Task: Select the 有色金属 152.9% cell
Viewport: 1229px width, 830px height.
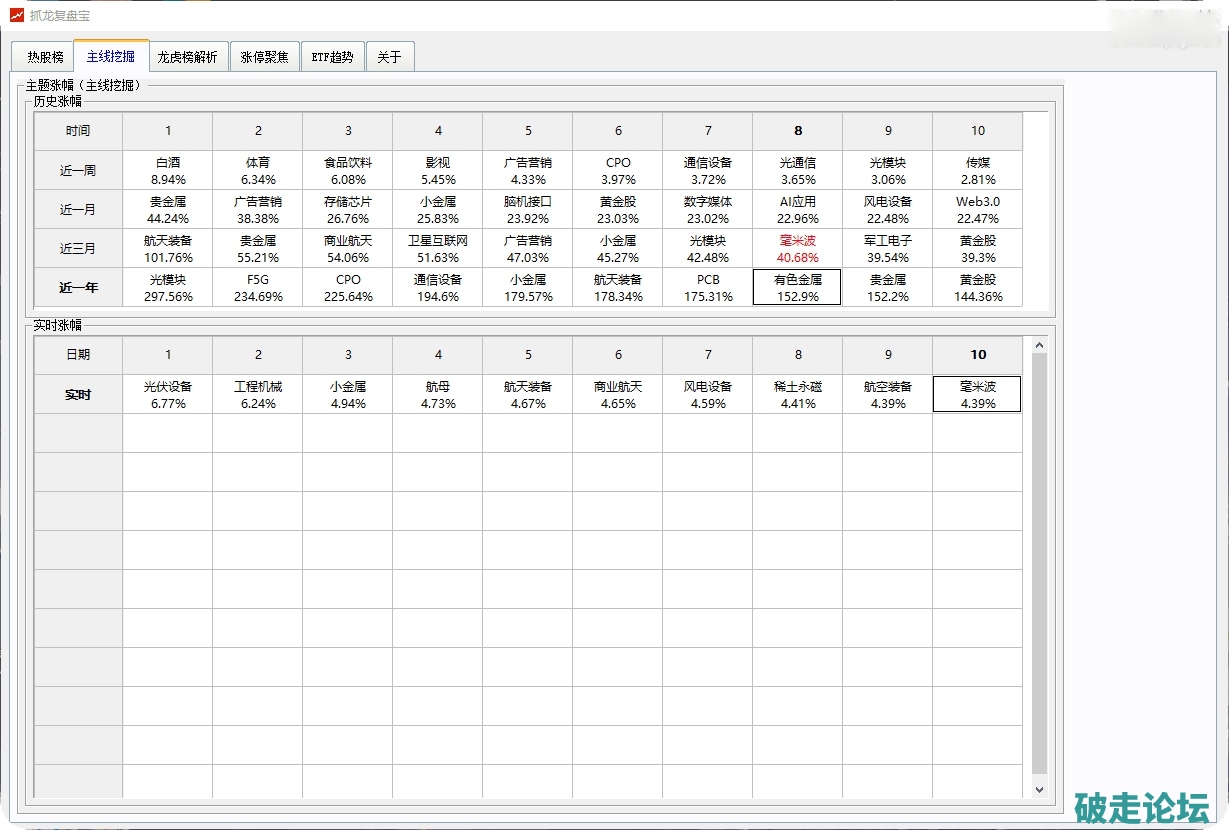Action: tap(797, 288)
